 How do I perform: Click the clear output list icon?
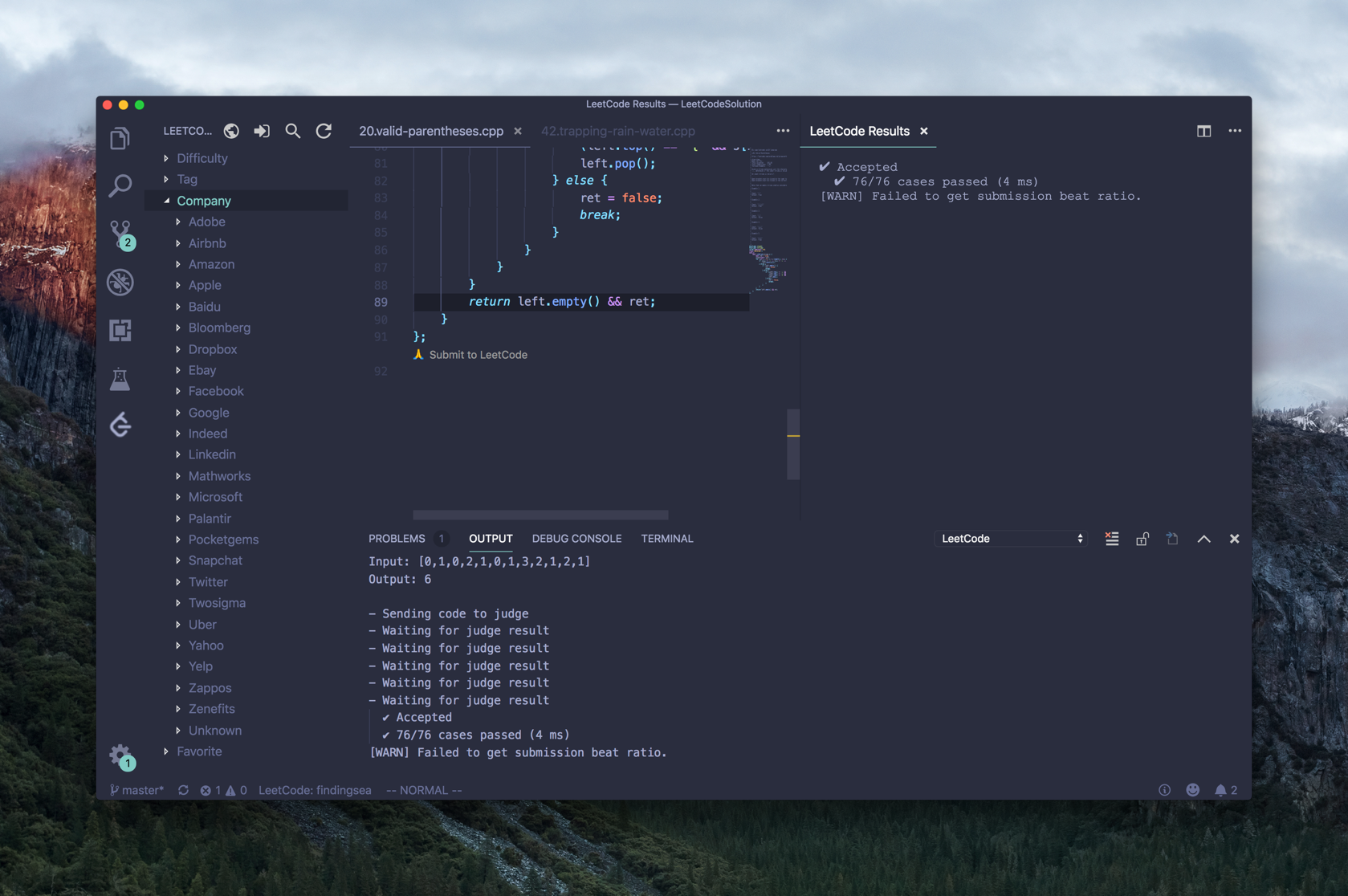(1111, 539)
